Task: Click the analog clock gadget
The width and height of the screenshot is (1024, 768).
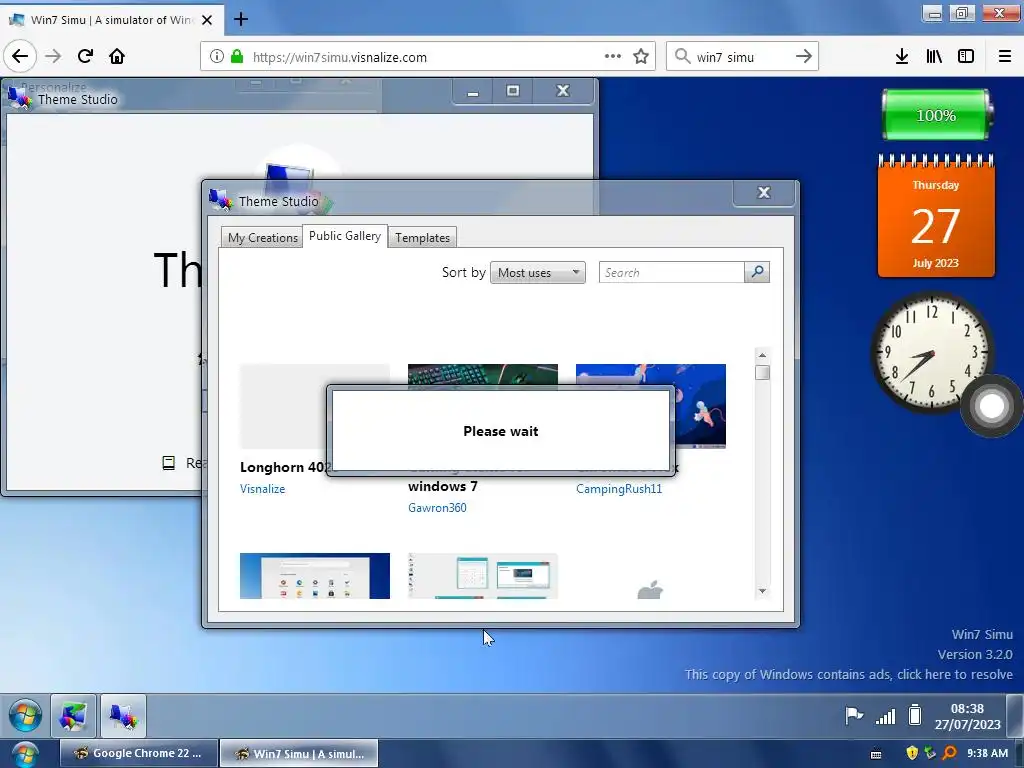Action: coord(931,353)
